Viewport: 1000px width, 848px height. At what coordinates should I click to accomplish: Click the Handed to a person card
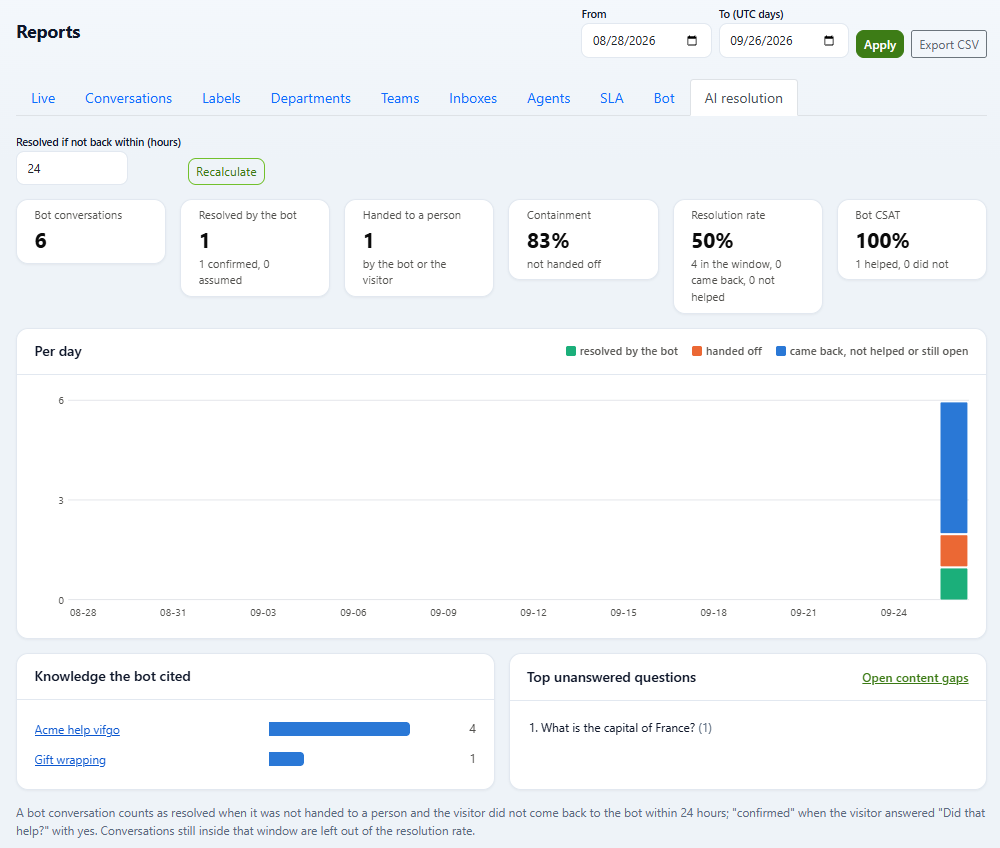[419, 248]
